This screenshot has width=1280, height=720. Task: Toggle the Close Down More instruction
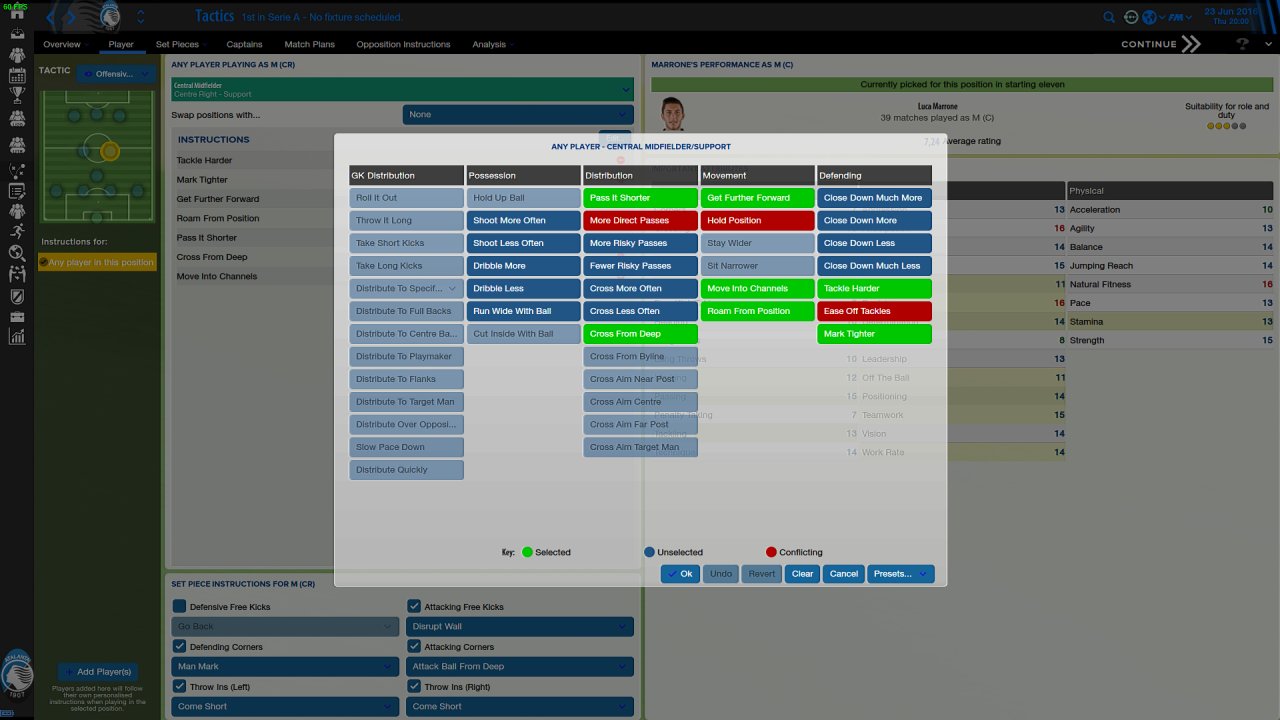[x=874, y=221]
